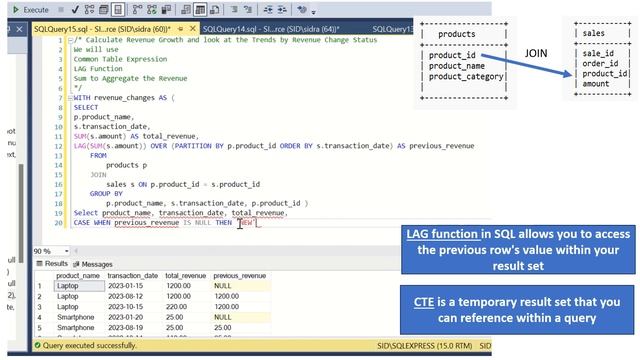Click 'Common Table Expression' comment on line 3
This screenshot has width=640, height=360.
point(120,59)
